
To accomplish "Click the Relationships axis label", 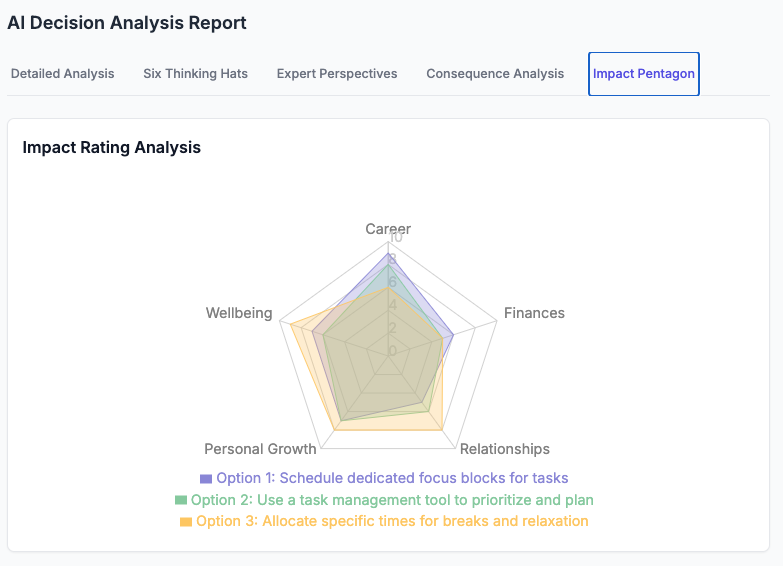I will coord(504,449).
